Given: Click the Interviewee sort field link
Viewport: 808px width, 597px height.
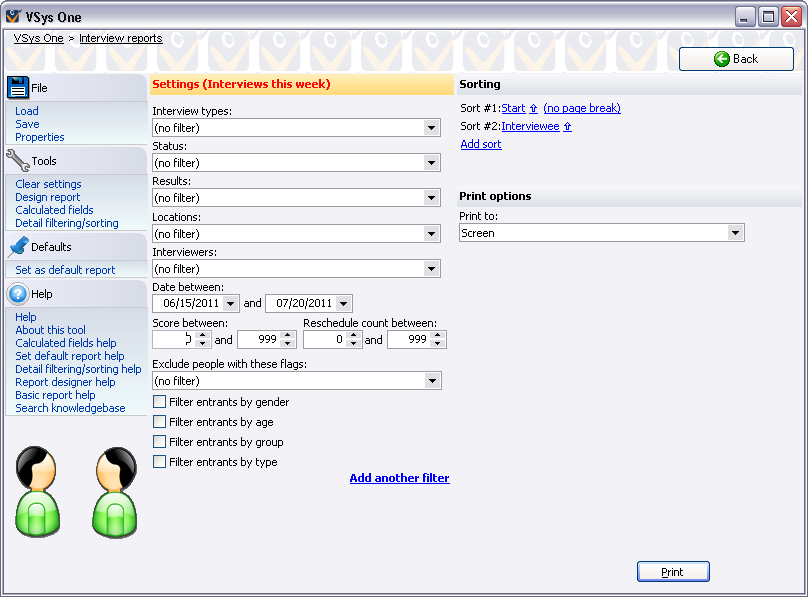Looking at the screenshot, I should point(530,126).
